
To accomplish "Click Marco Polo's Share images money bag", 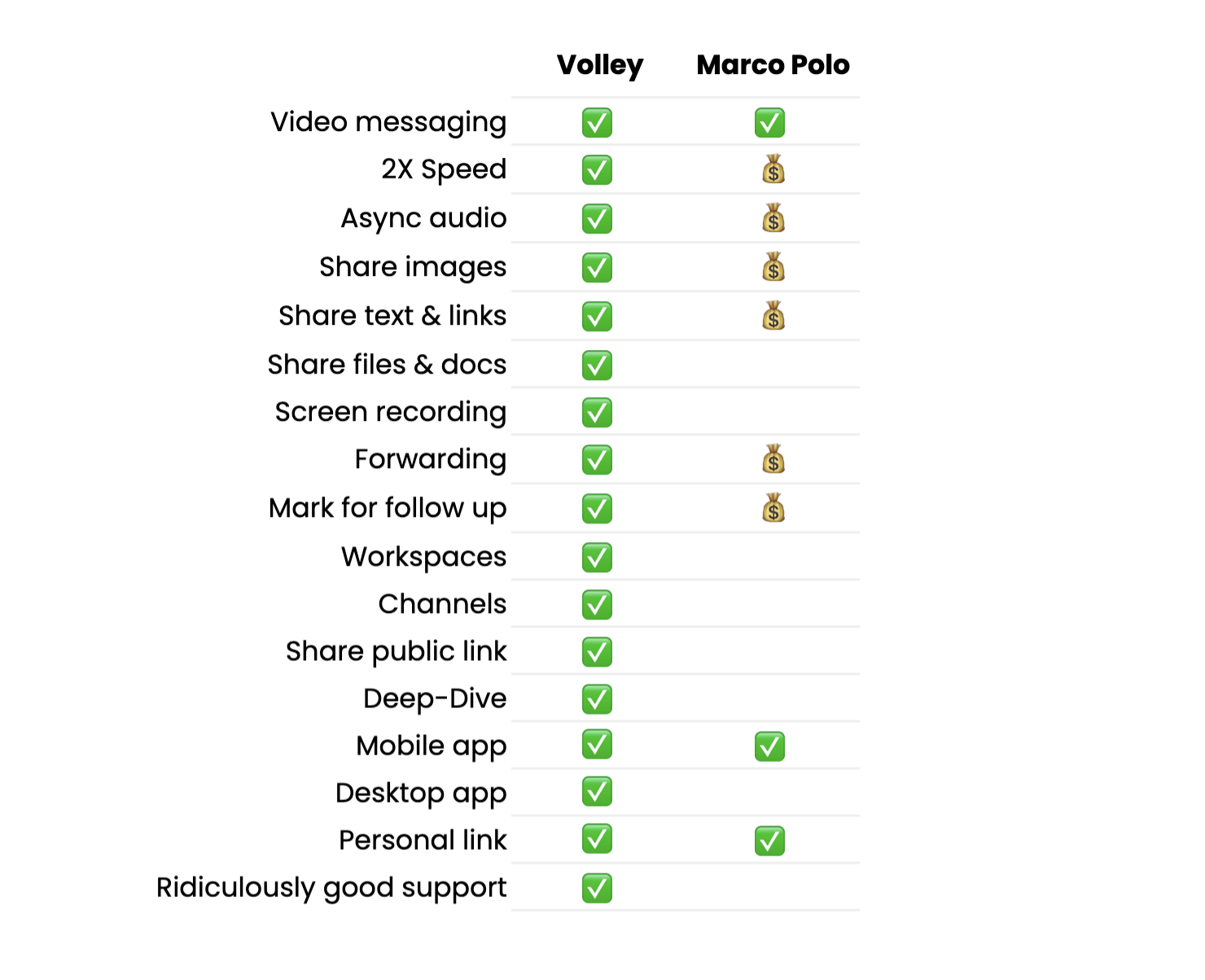I will (773, 267).
